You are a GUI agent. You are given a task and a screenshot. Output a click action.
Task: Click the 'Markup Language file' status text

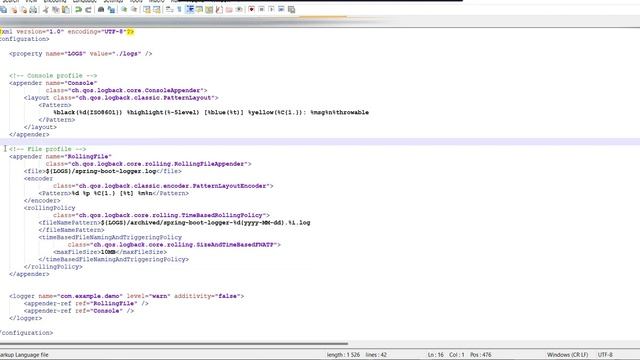click(24, 355)
